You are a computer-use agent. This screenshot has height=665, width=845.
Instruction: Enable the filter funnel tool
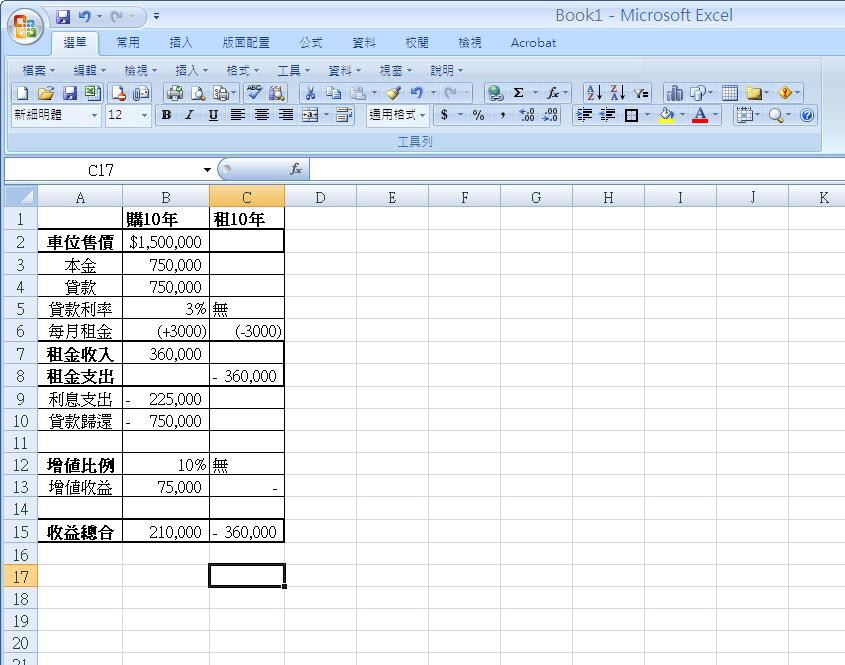click(641, 93)
